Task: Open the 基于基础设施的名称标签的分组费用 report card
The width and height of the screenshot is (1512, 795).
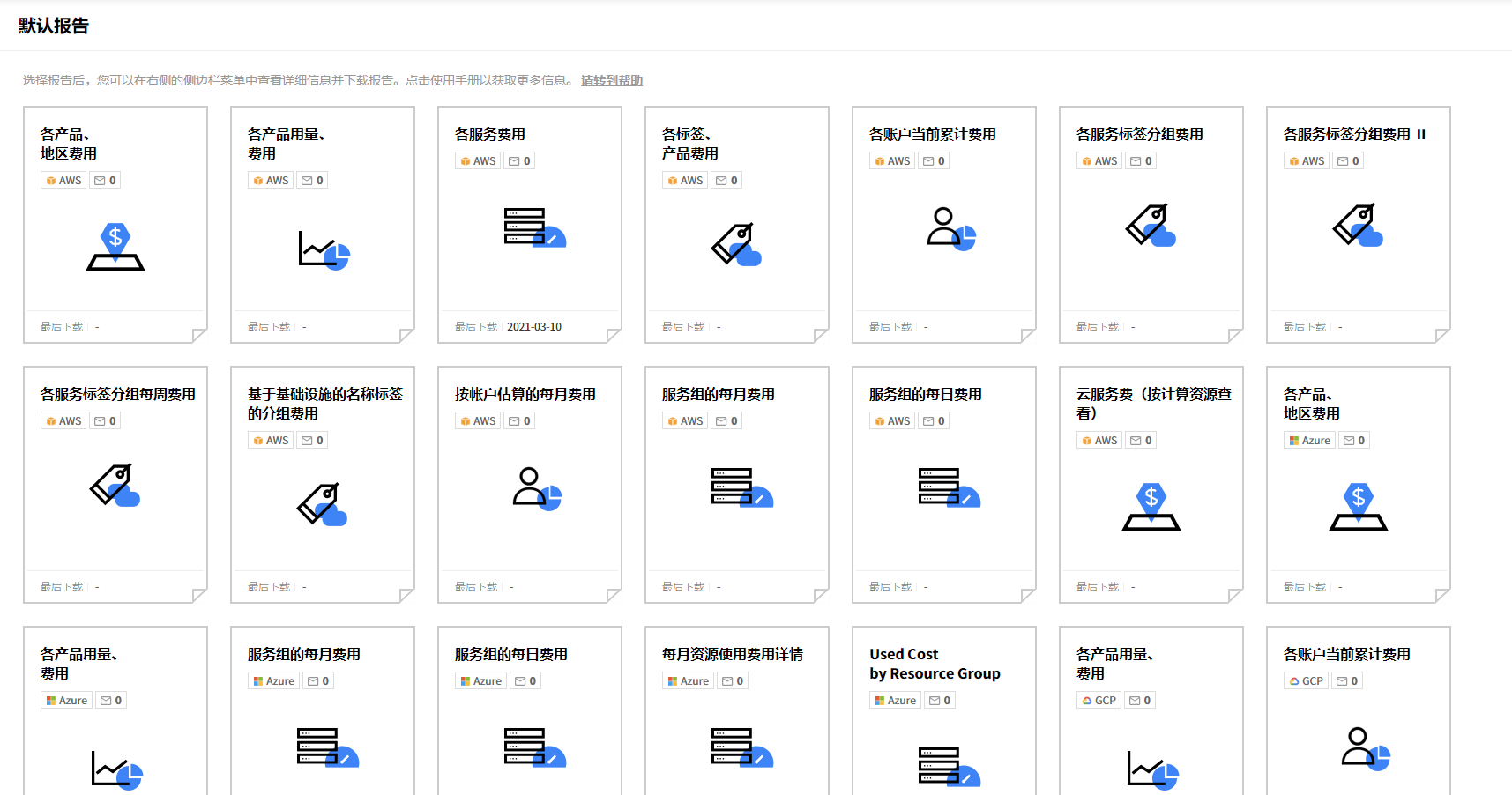Action: pyautogui.click(x=323, y=485)
